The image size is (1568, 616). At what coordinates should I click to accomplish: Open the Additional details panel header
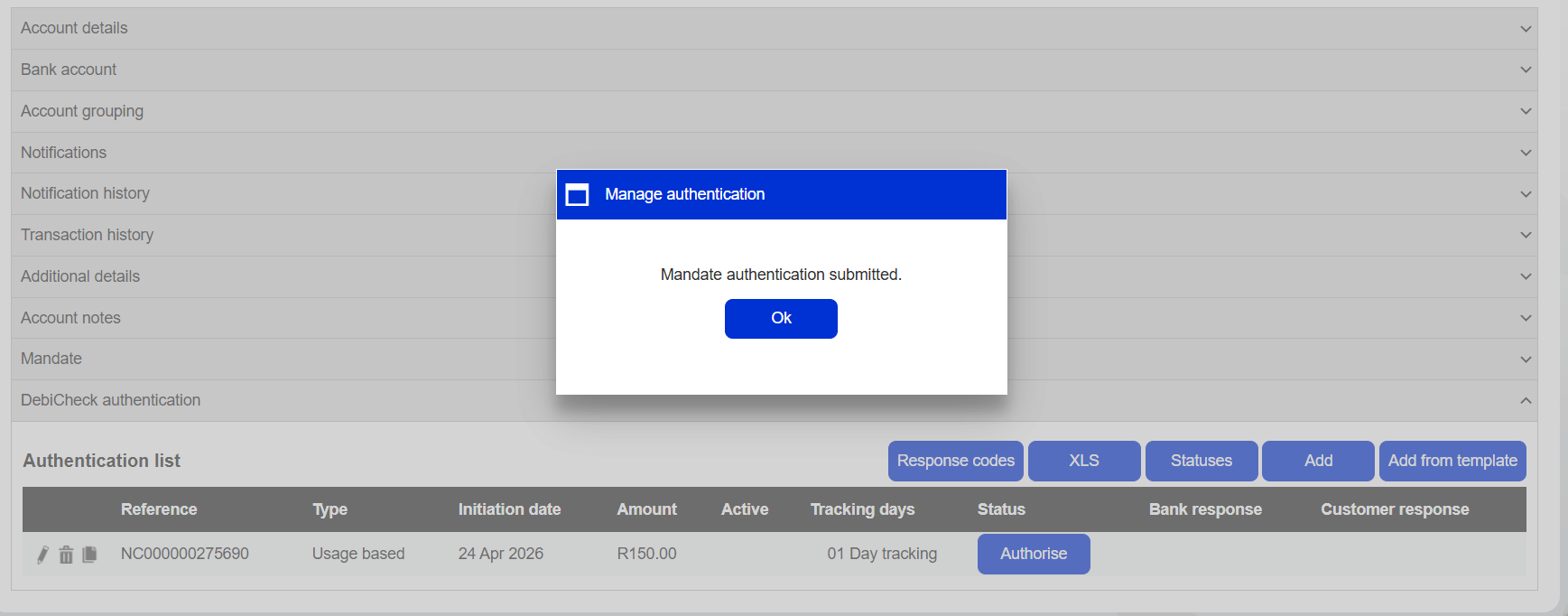tap(775, 276)
